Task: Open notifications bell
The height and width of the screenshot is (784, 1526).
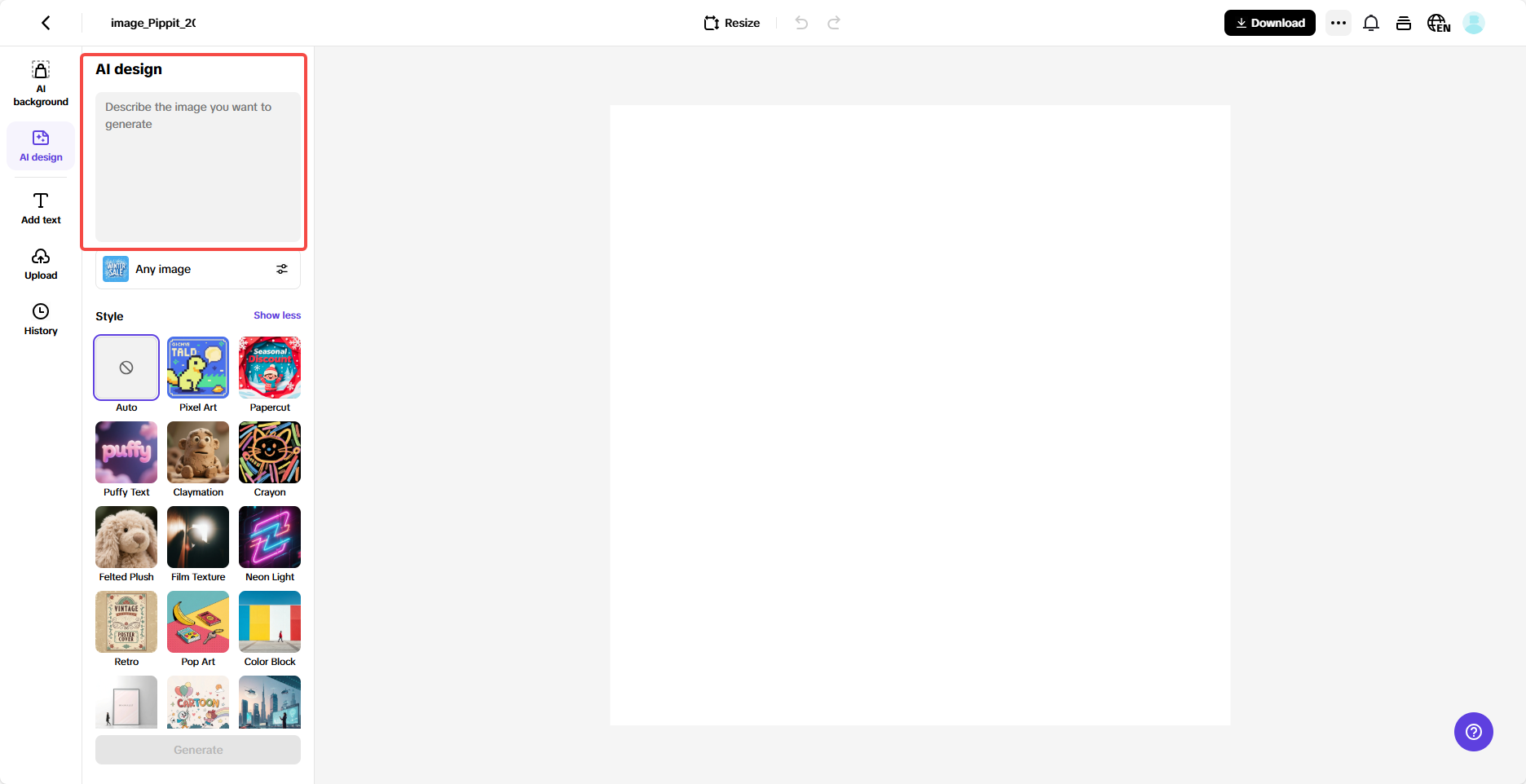Action: click(x=1370, y=23)
